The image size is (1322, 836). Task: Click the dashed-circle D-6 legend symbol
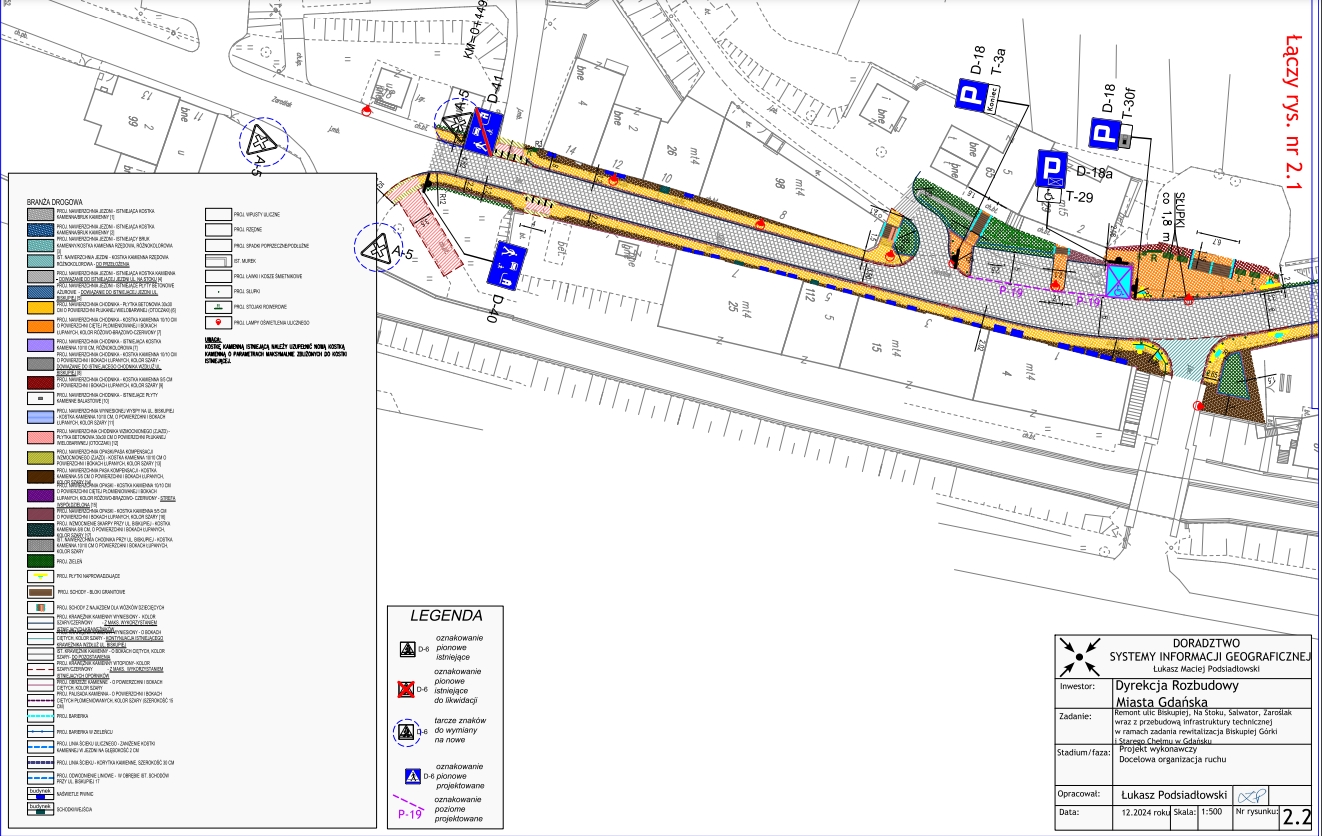[x=407, y=732]
